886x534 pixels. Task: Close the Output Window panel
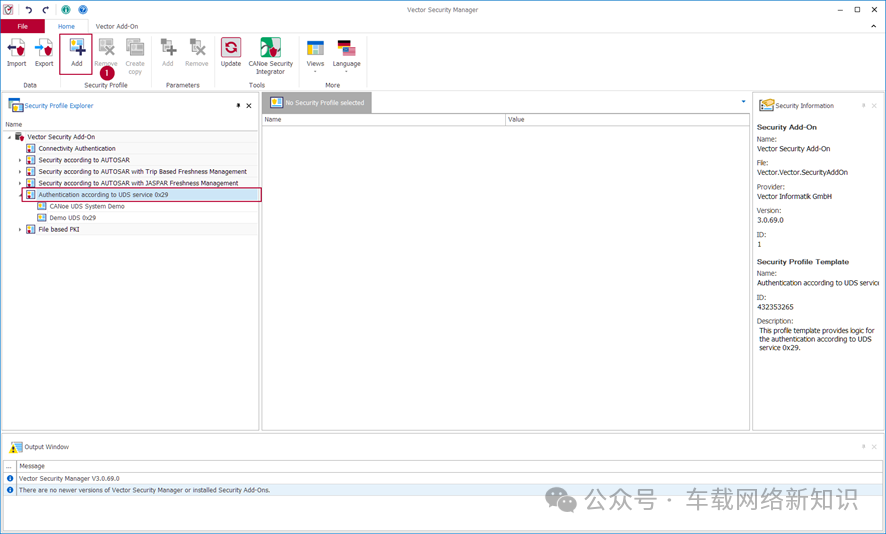coord(874,446)
